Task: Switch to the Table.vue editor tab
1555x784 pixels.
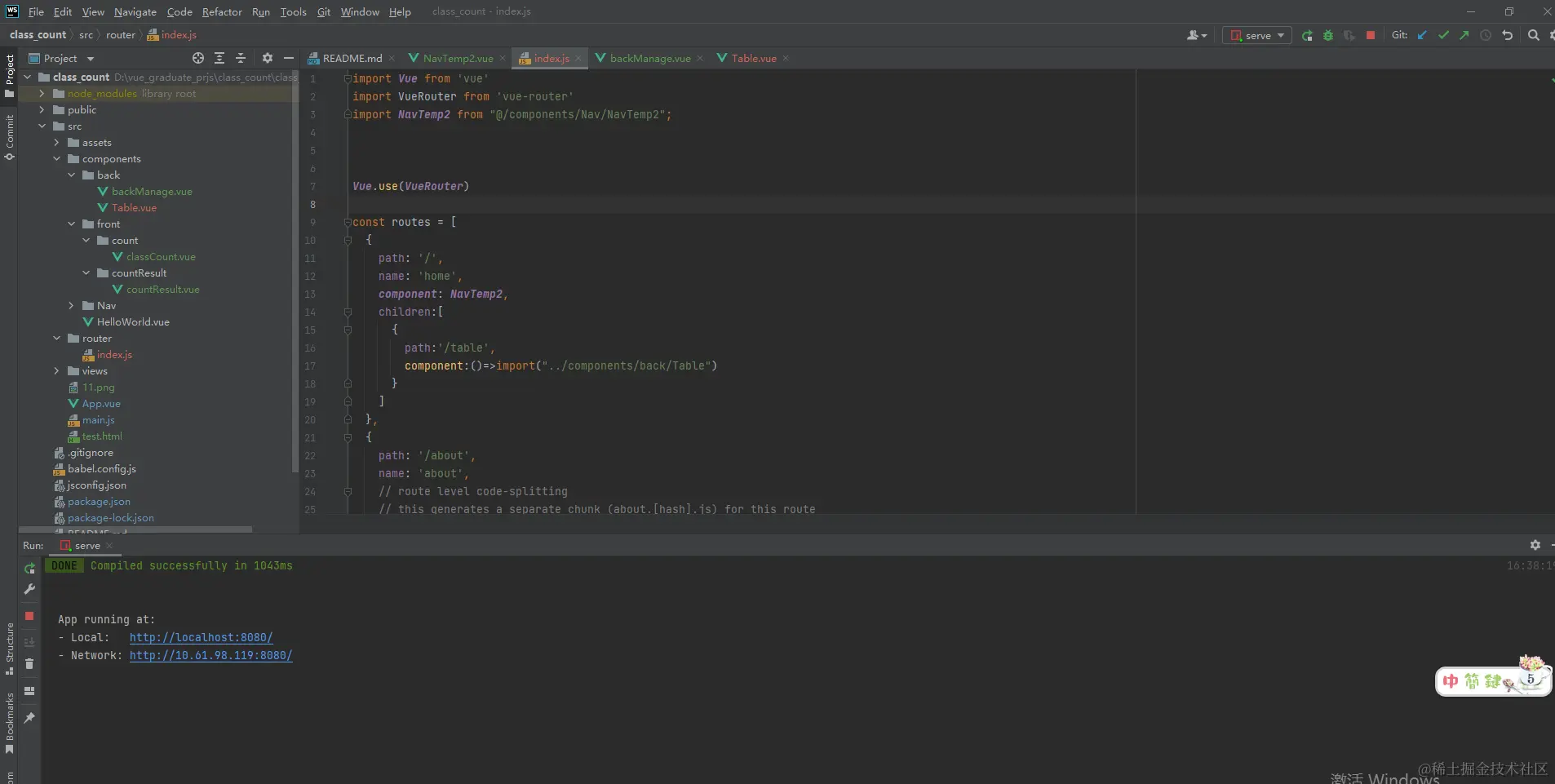Action: click(753, 59)
